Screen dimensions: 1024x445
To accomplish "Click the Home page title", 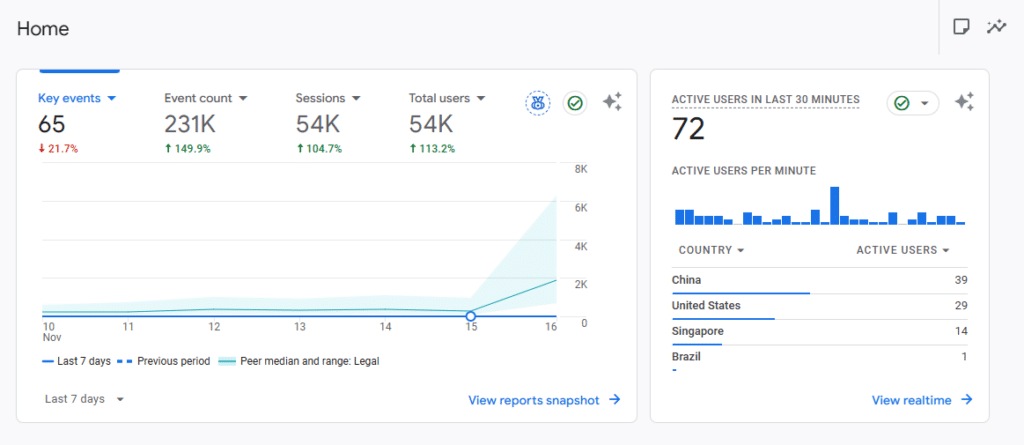I will tap(42, 29).
